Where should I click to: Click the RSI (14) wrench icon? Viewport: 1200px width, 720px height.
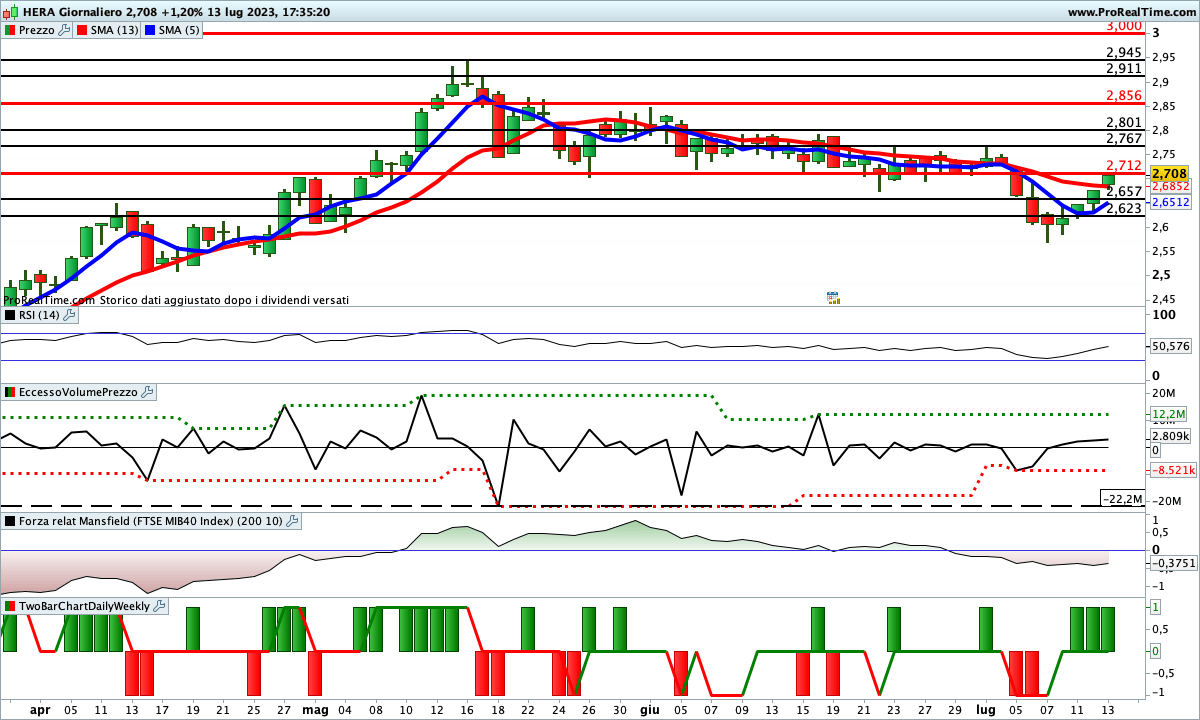pos(69,315)
